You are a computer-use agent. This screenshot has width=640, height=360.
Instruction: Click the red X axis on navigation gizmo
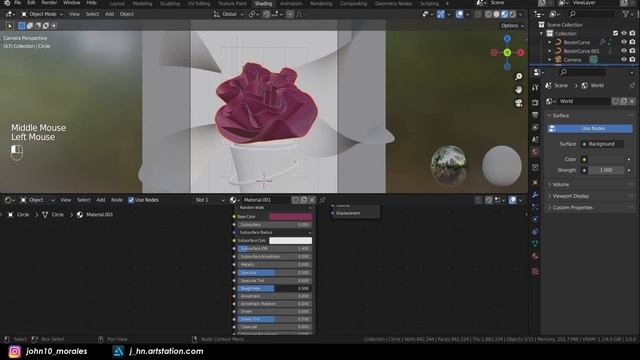pos(520,52)
